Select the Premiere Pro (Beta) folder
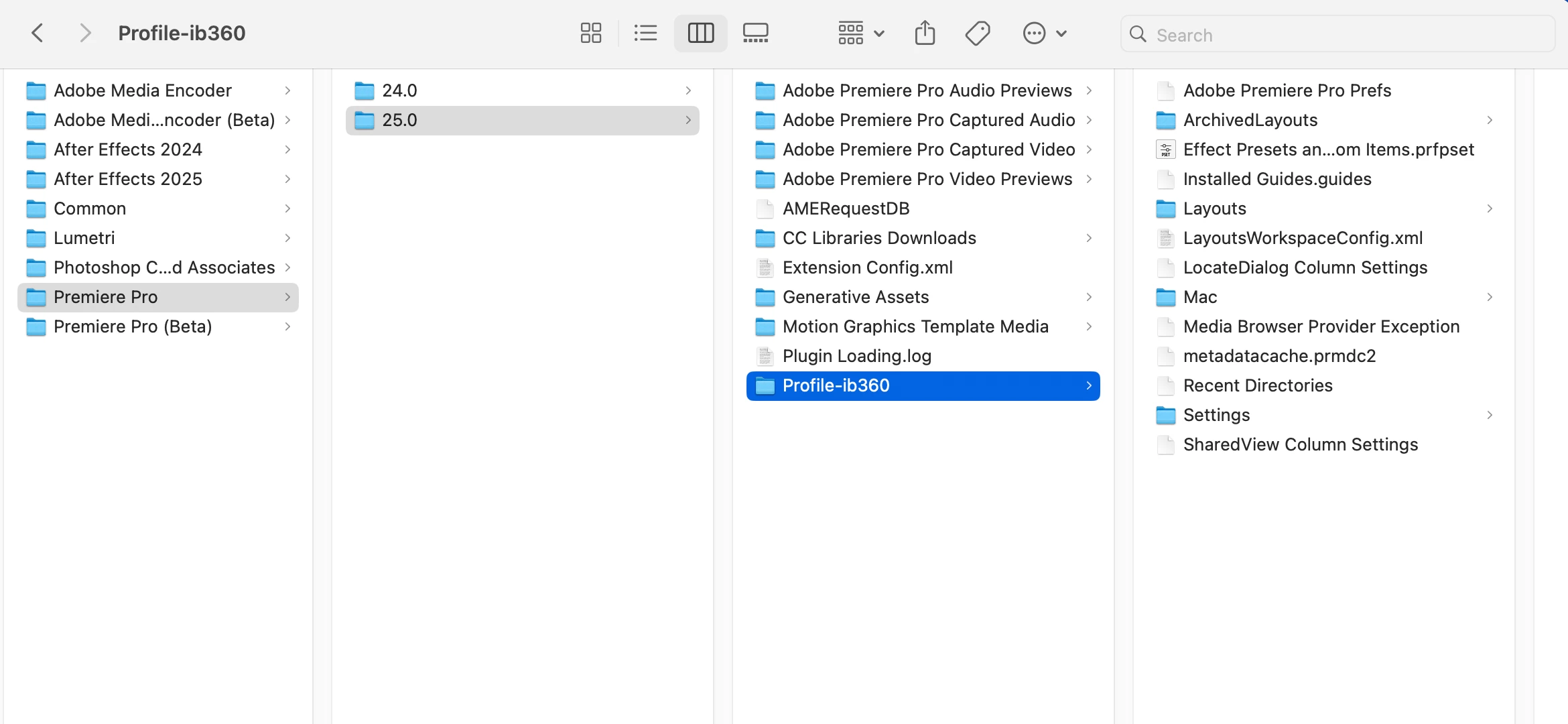This screenshot has height=724, width=1568. 133,326
